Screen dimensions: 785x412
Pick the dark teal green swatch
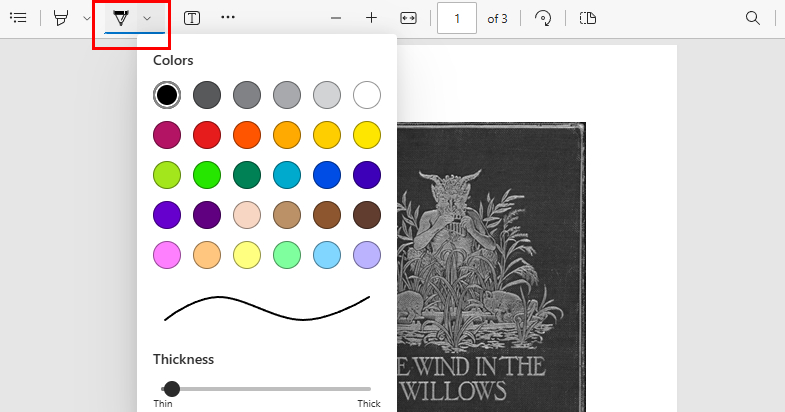click(x=247, y=175)
